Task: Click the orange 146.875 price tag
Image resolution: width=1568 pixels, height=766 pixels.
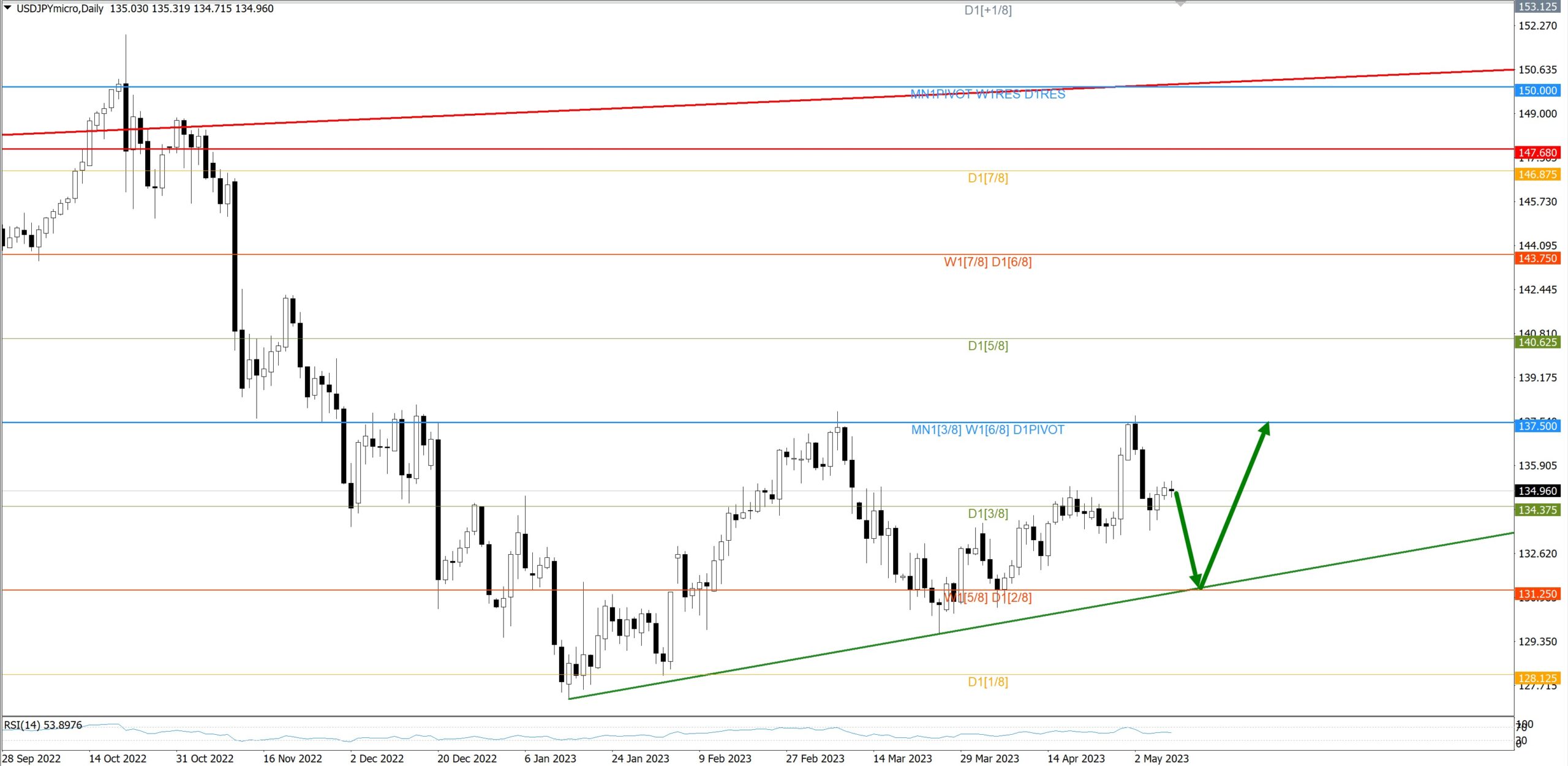Action: click(x=1537, y=175)
